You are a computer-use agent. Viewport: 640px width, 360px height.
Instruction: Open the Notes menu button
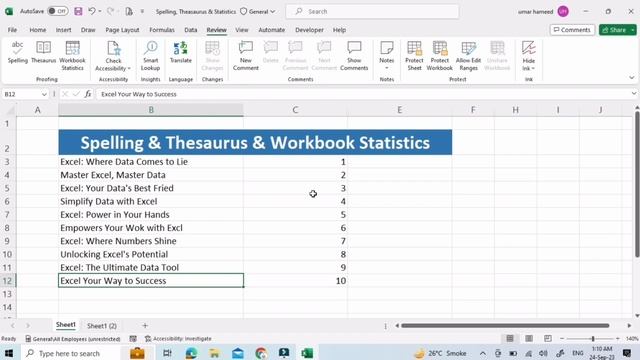pos(387,56)
